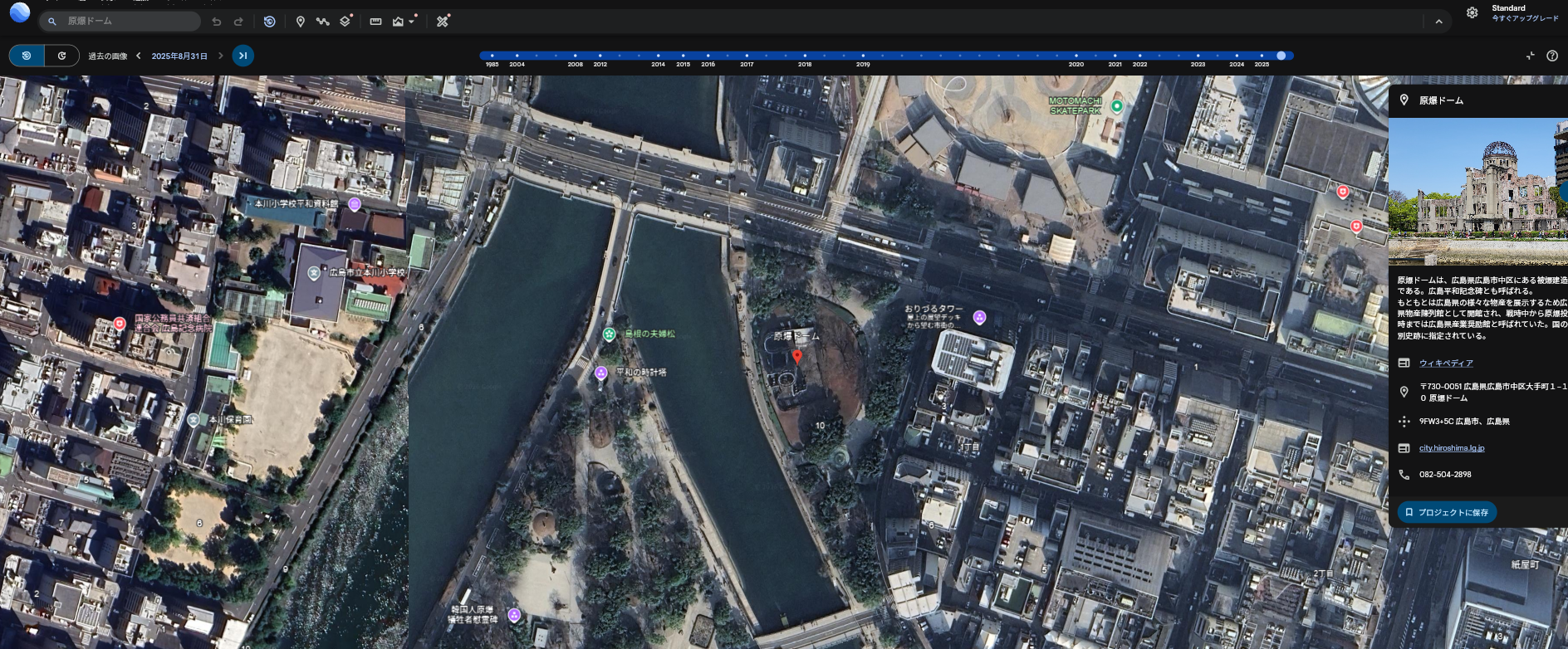The width and height of the screenshot is (1568, 649).
Task: Toggle historical imagery in the top toolbar
Action: click(269, 22)
